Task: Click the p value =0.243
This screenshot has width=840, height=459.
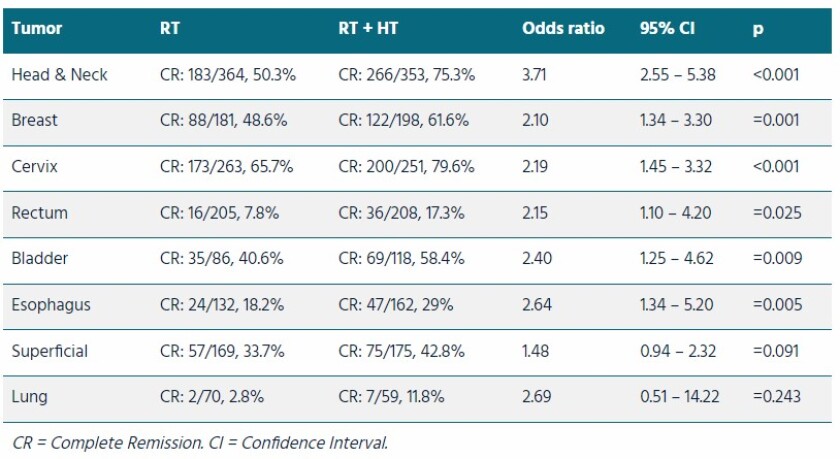Action: click(x=776, y=397)
